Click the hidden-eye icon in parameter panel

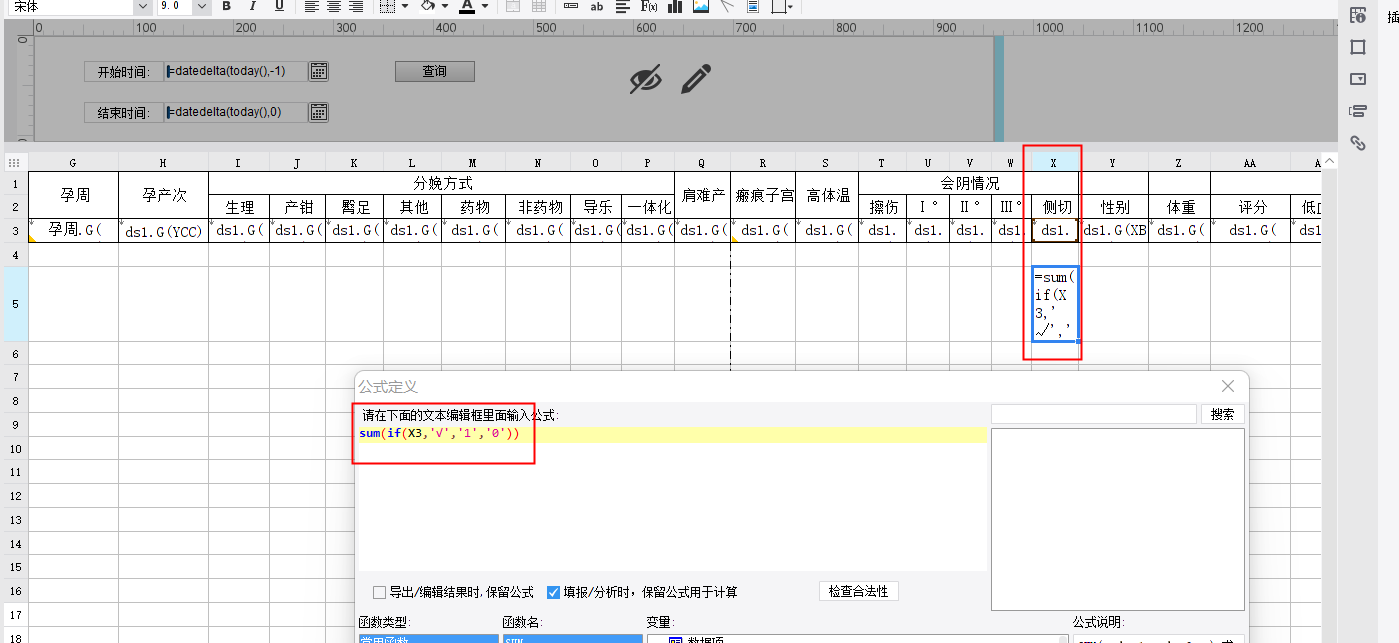click(x=646, y=79)
